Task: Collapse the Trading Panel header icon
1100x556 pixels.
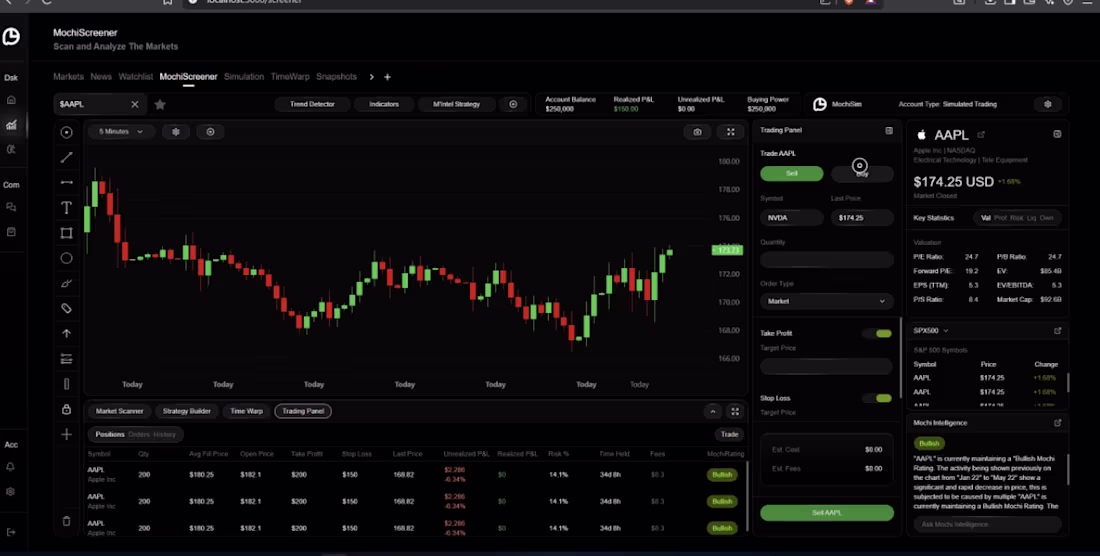Action: (x=889, y=130)
